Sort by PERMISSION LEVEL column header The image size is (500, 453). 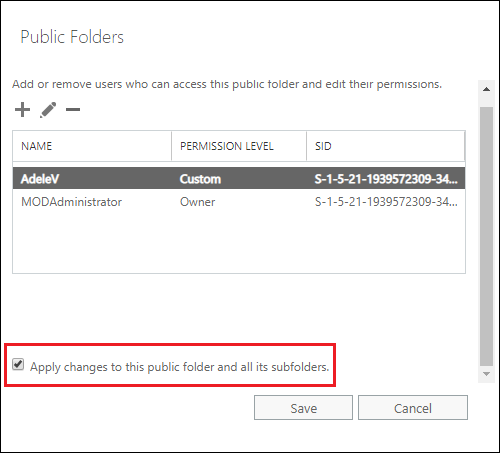(x=239, y=146)
